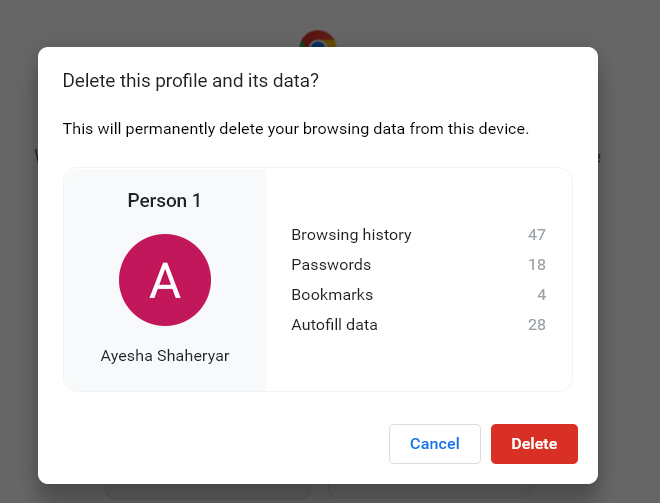Click the passwords count 18

pyautogui.click(x=537, y=265)
